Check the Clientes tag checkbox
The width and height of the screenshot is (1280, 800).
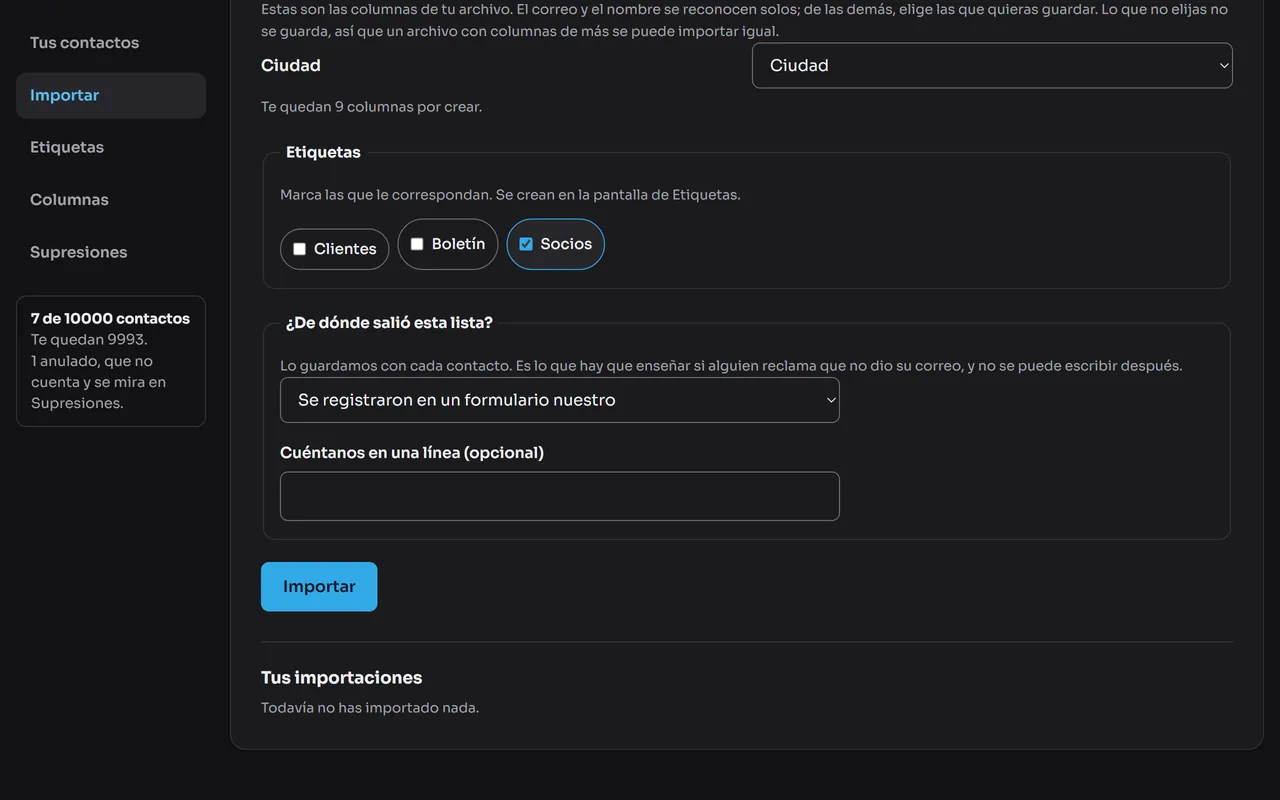[x=299, y=249]
